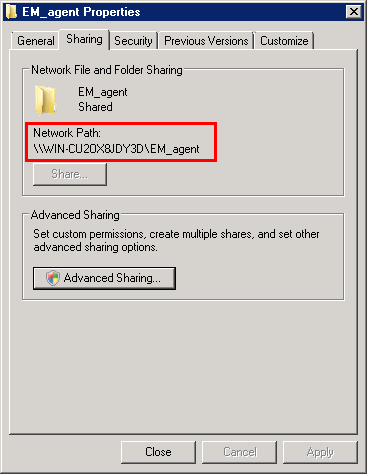Click the UAC shield icon on Advanced Sharing

point(53,278)
